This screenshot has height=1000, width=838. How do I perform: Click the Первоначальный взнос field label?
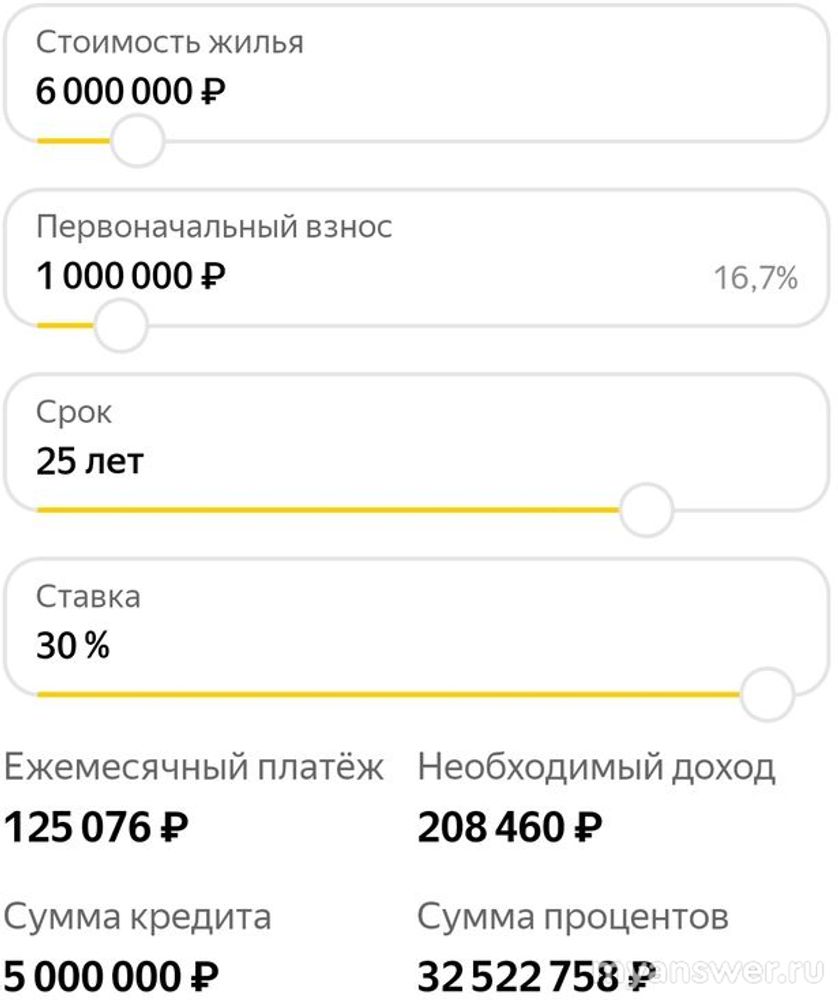pyautogui.click(x=214, y=227)
